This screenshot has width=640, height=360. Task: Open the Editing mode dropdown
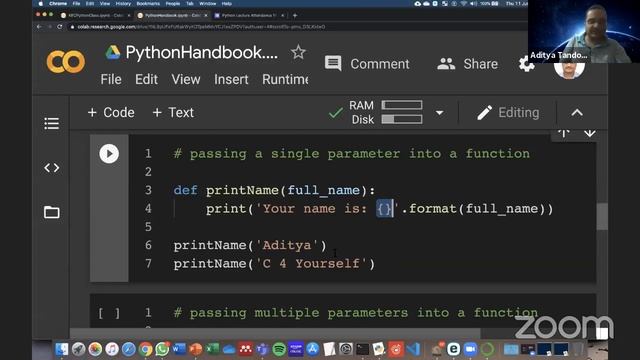(x=508, y=113)
